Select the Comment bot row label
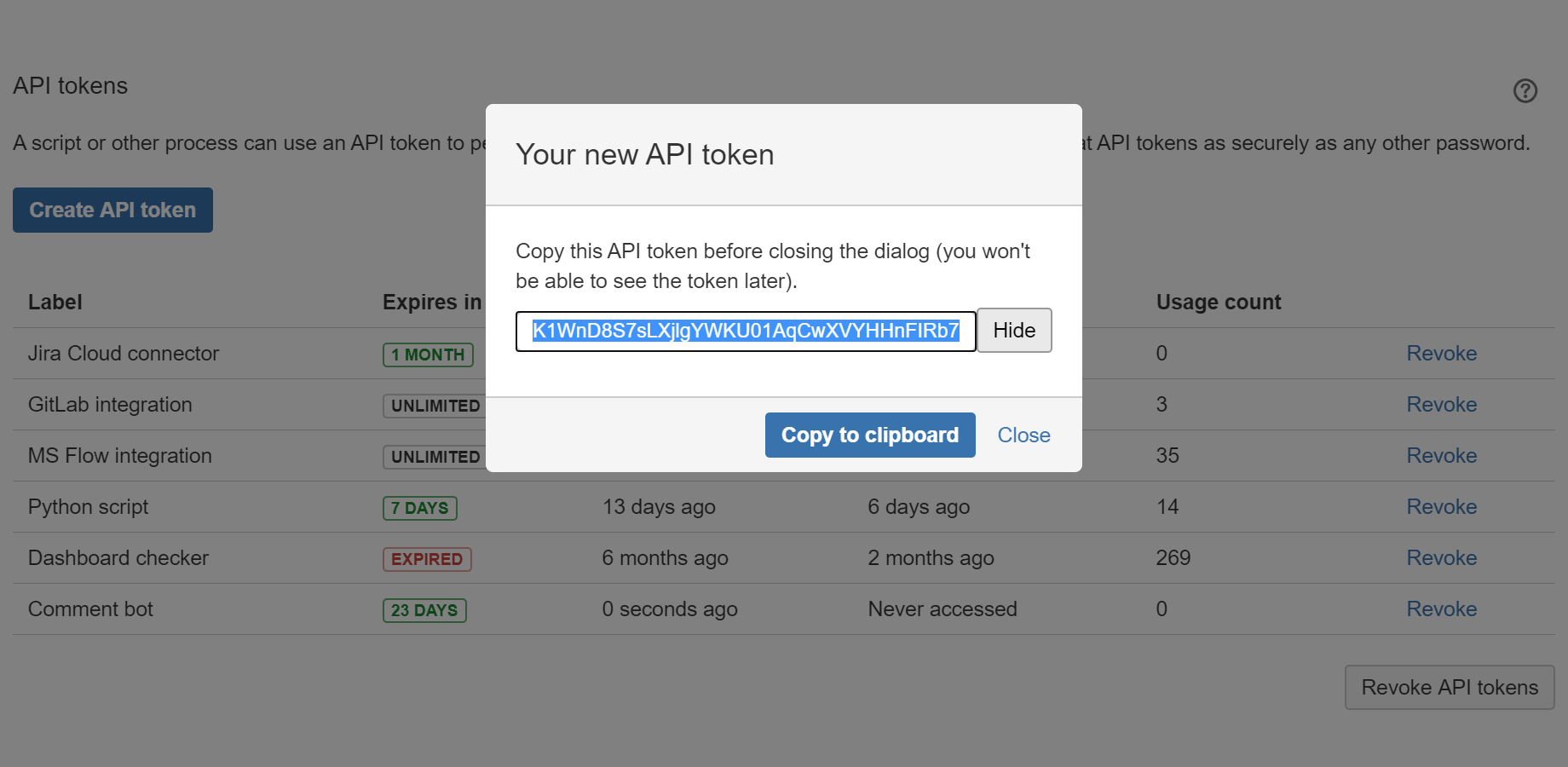 coord(90,608)
